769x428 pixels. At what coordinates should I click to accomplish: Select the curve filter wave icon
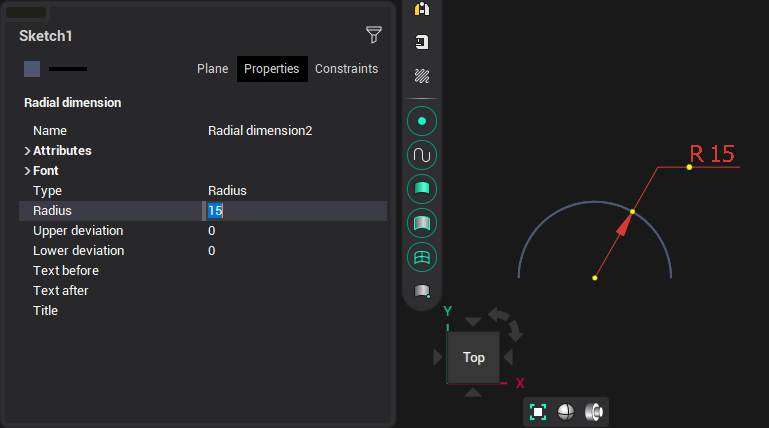[x=422, y=156]
